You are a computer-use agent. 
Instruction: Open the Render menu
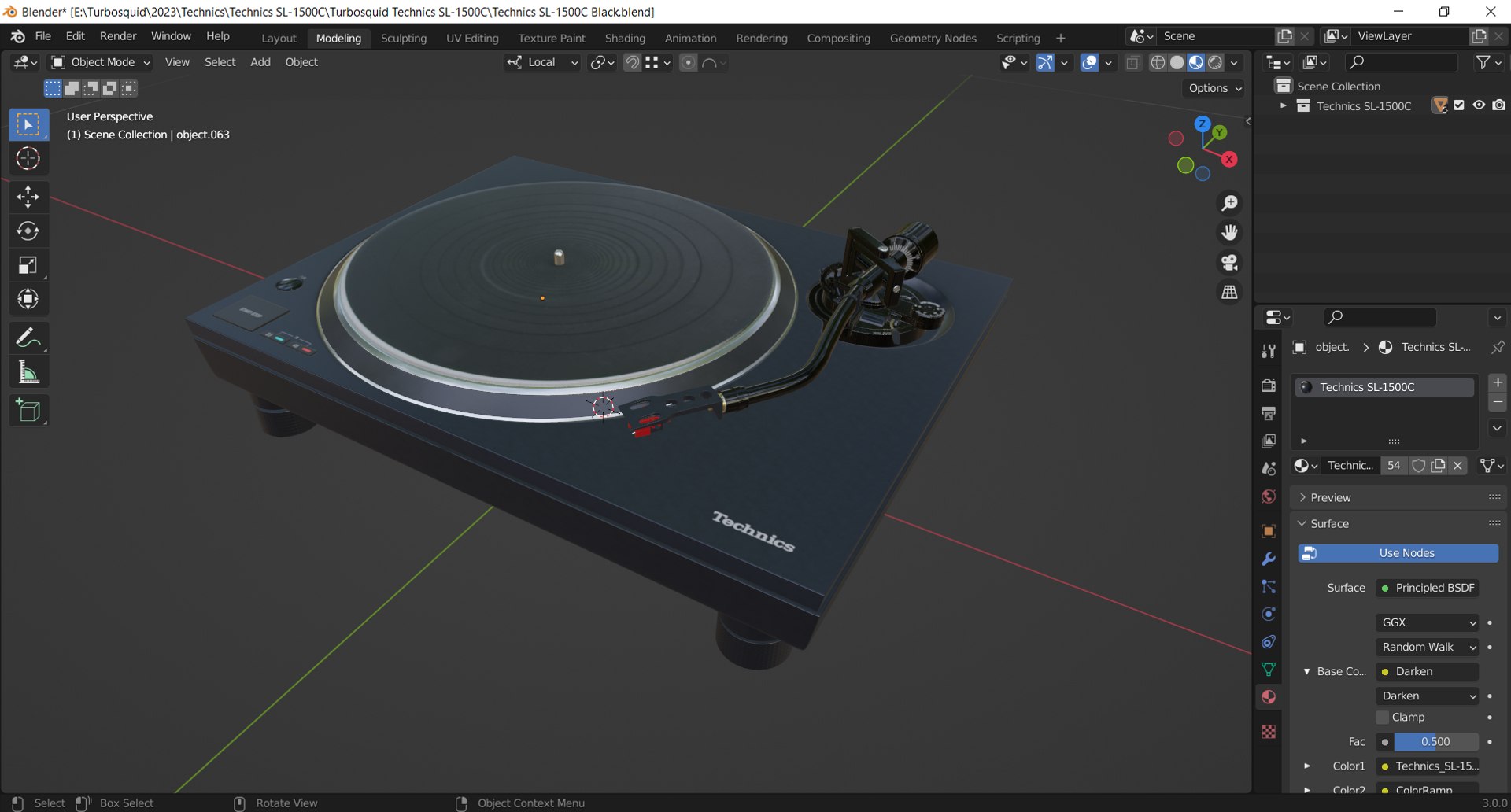coord(118,36)
